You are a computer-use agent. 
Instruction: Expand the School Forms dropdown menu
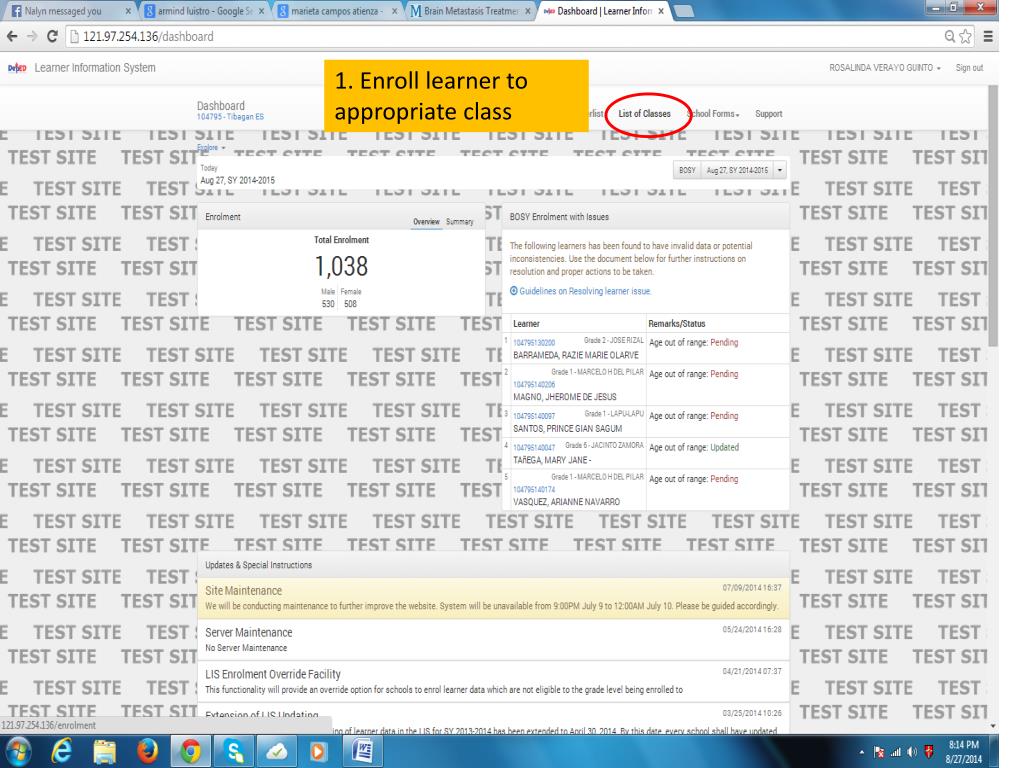click(714, 114)
